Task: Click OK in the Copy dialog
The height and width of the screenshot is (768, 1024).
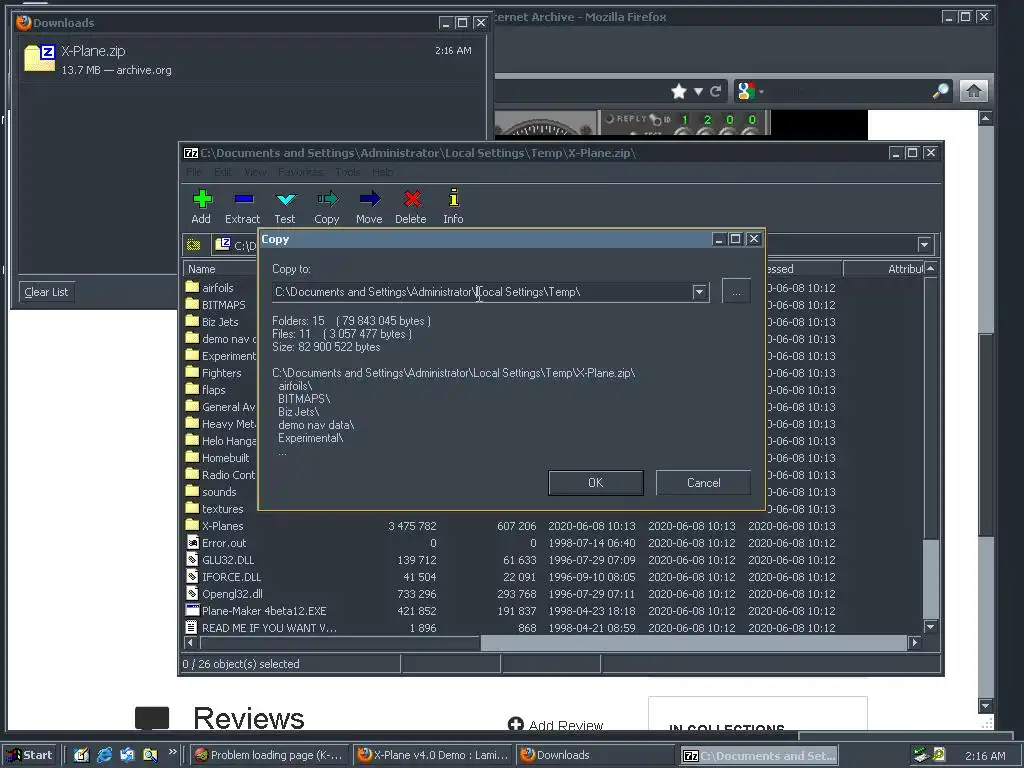Action: (x=596, y=483)
